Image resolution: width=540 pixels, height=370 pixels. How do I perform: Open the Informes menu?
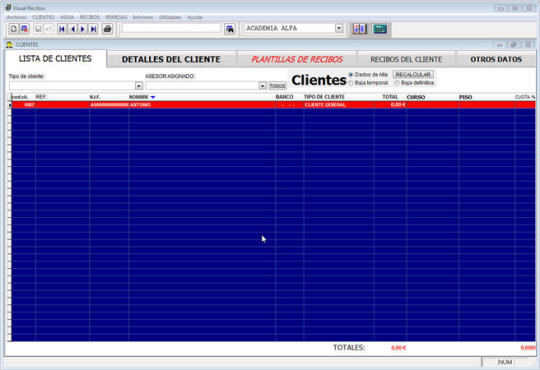tap(143, 17)
